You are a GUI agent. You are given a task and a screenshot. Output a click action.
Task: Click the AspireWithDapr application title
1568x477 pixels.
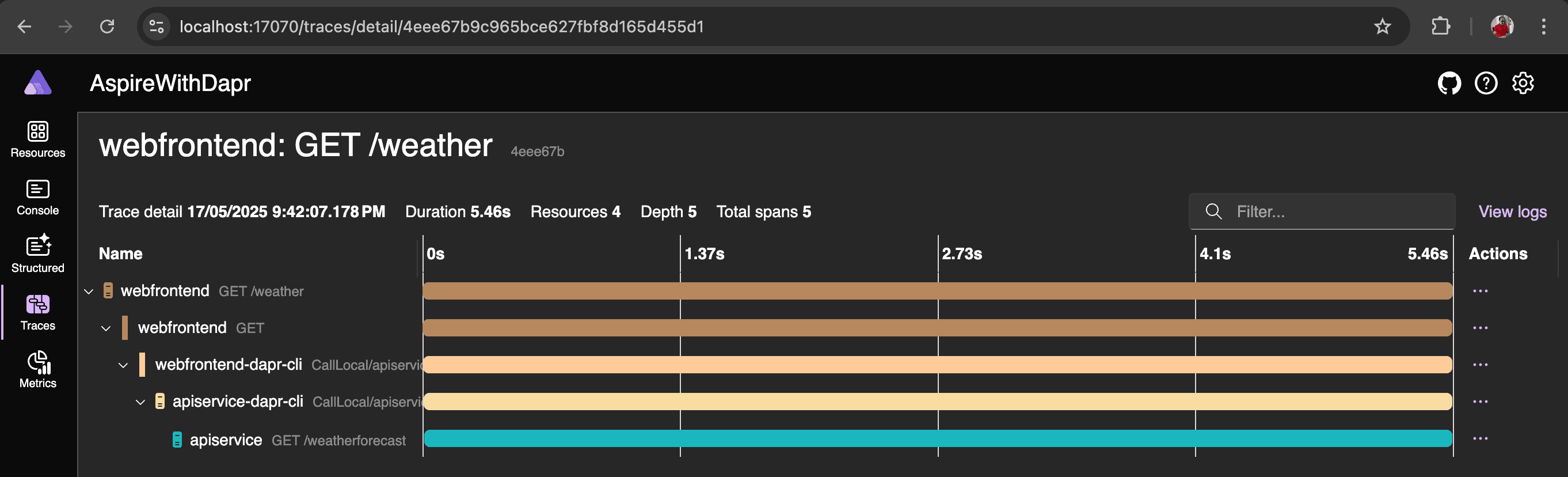coord(170,83)
